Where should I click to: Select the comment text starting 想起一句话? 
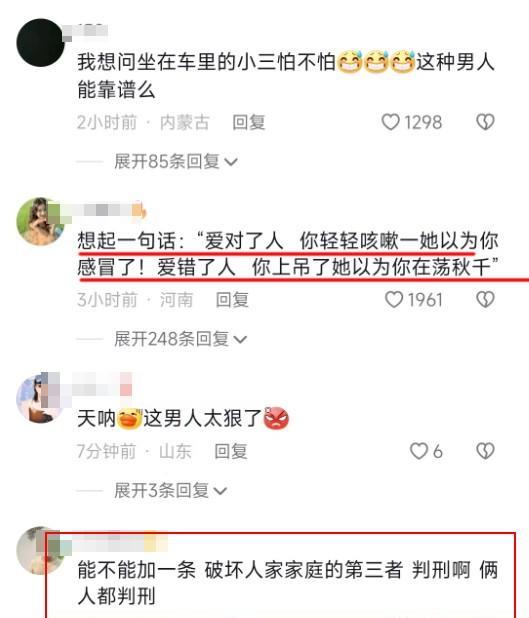click(x=288, y=254)
